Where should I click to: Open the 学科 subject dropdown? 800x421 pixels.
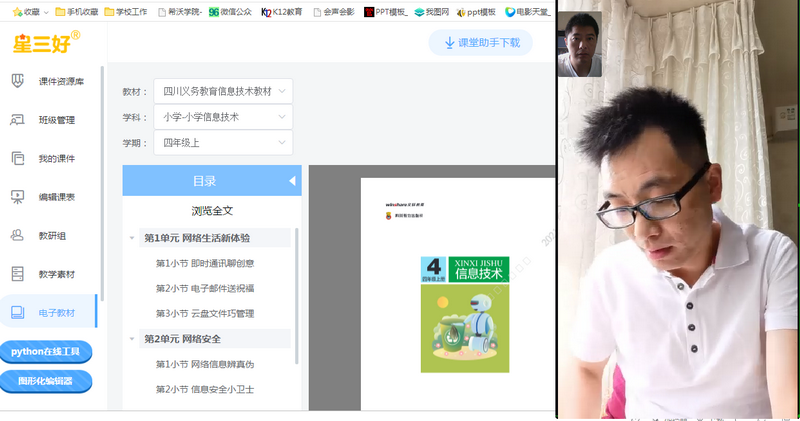(223, 117)
